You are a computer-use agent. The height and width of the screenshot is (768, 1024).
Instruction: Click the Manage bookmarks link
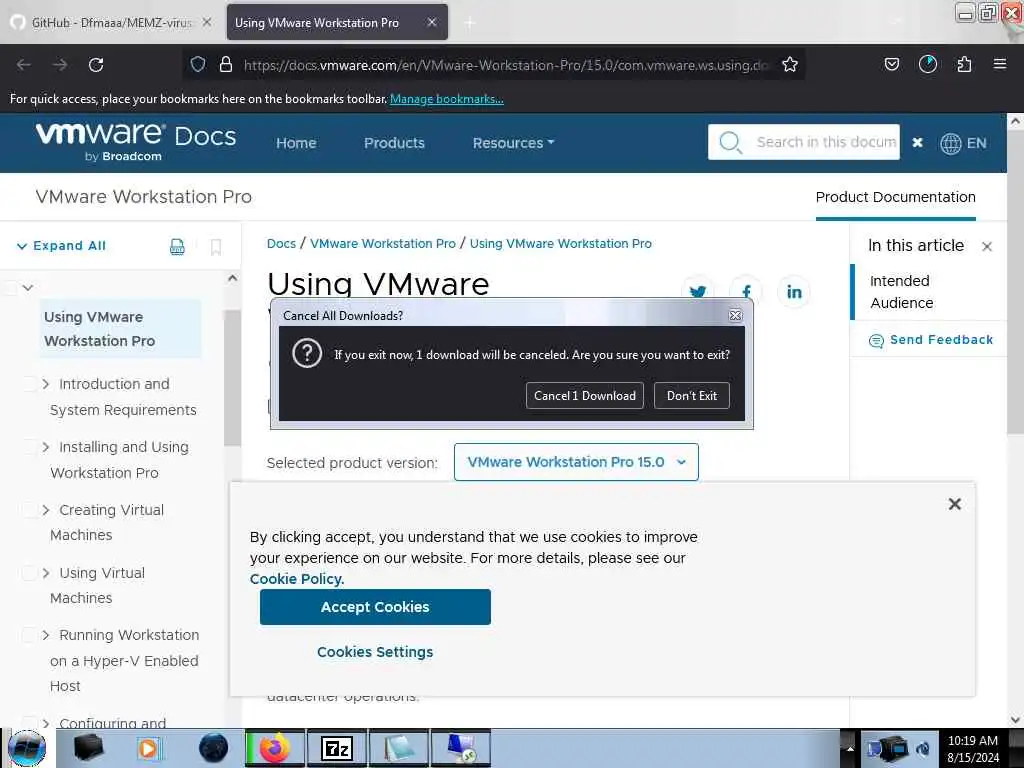pos(447,99)
